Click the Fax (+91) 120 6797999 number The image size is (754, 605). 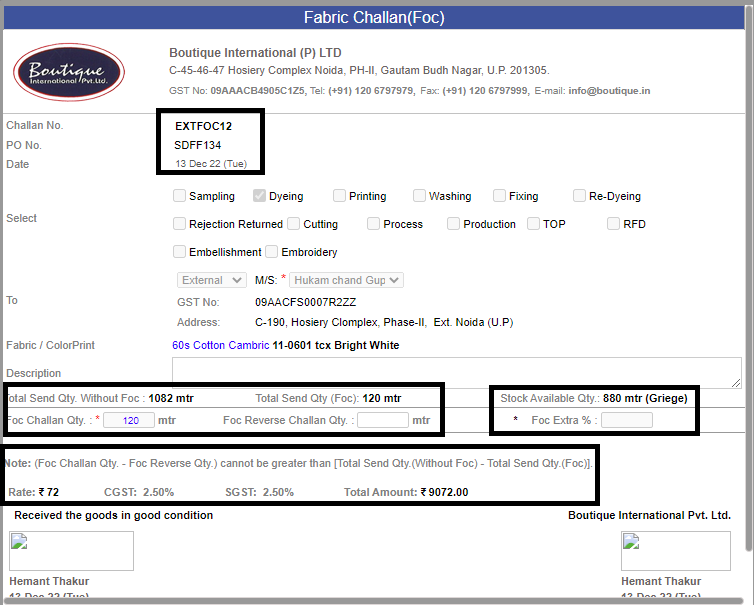click(485, 91)
